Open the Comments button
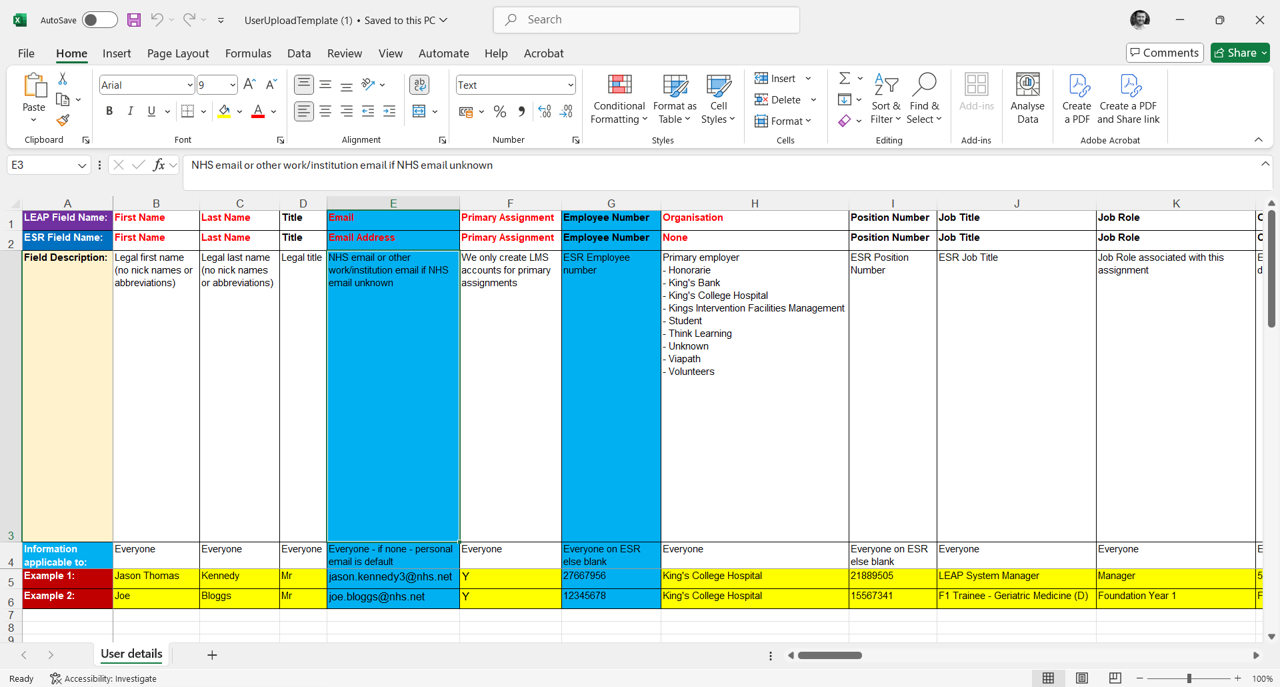Screen dimensions: 1280x687 click(x=1164, y=53)
